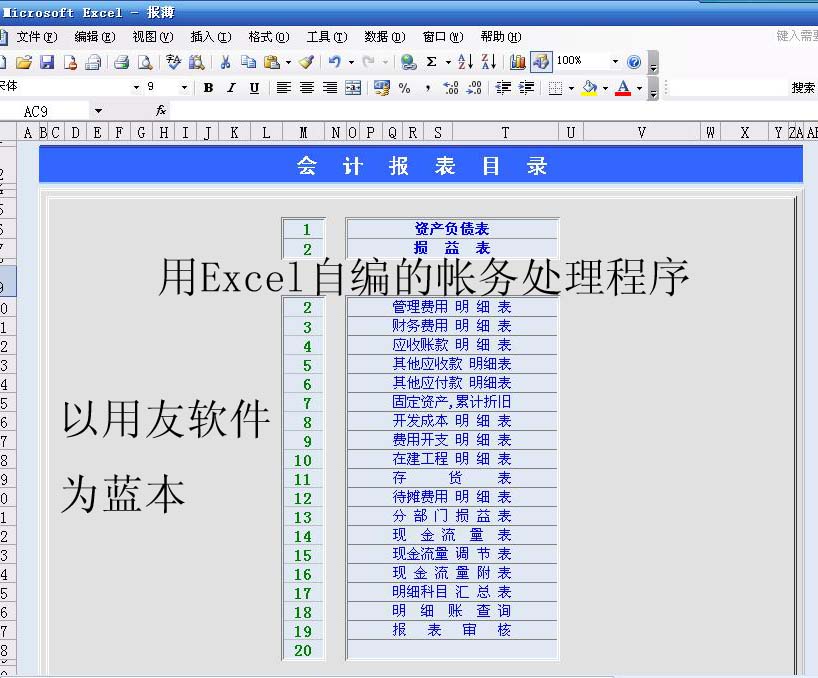Insert a hyperlink with the globe icon
This screenshot has width=818, height=678.
(408, 62)
